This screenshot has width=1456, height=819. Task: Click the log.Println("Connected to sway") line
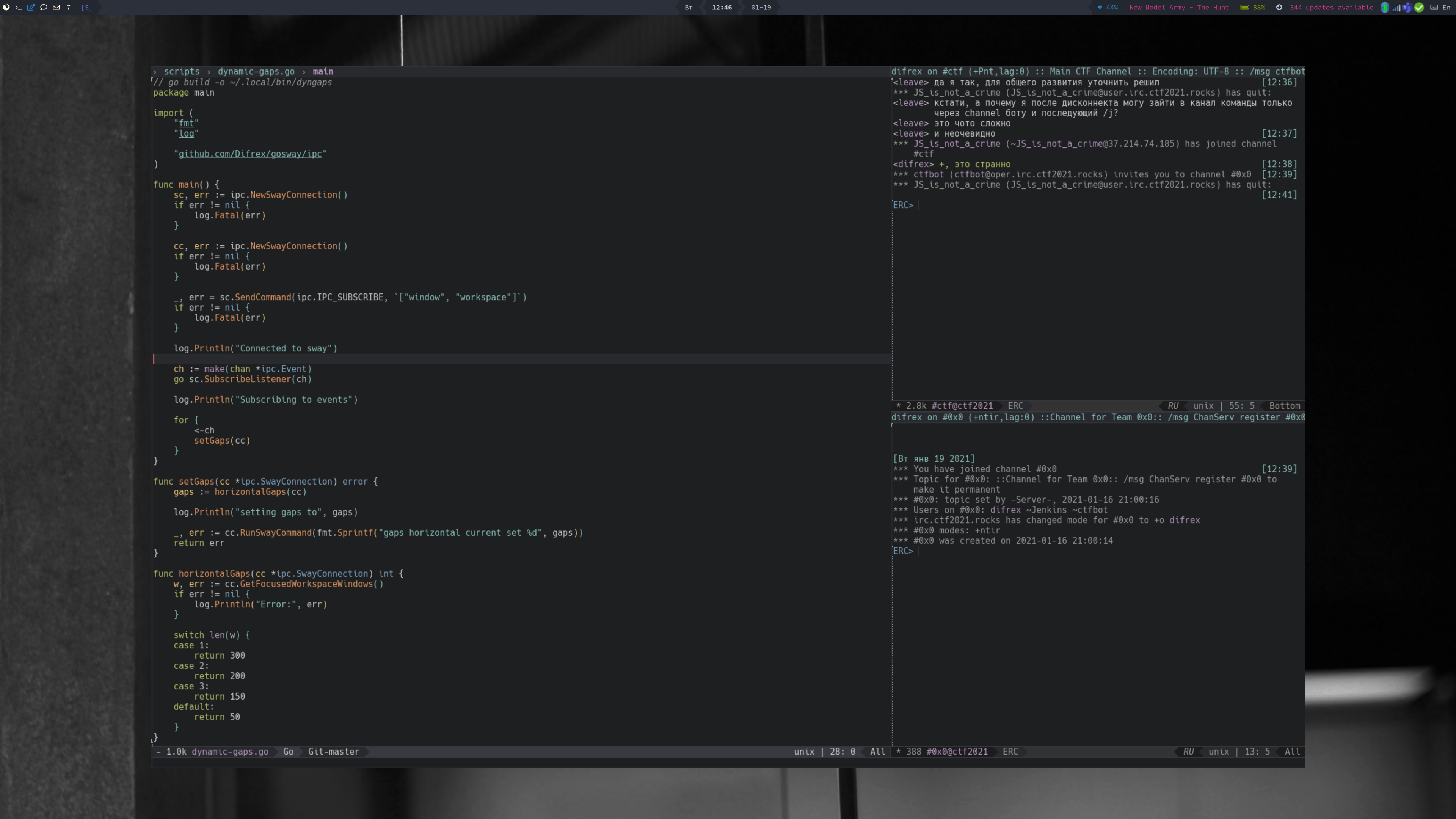256,349
